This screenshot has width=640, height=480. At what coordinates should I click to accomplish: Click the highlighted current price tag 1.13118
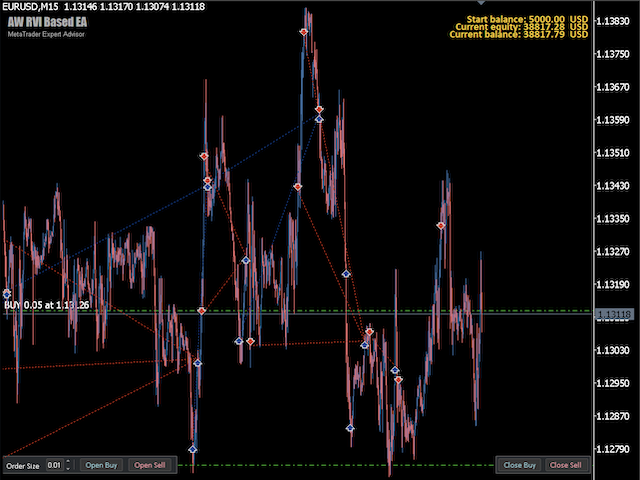pos(614,314)
